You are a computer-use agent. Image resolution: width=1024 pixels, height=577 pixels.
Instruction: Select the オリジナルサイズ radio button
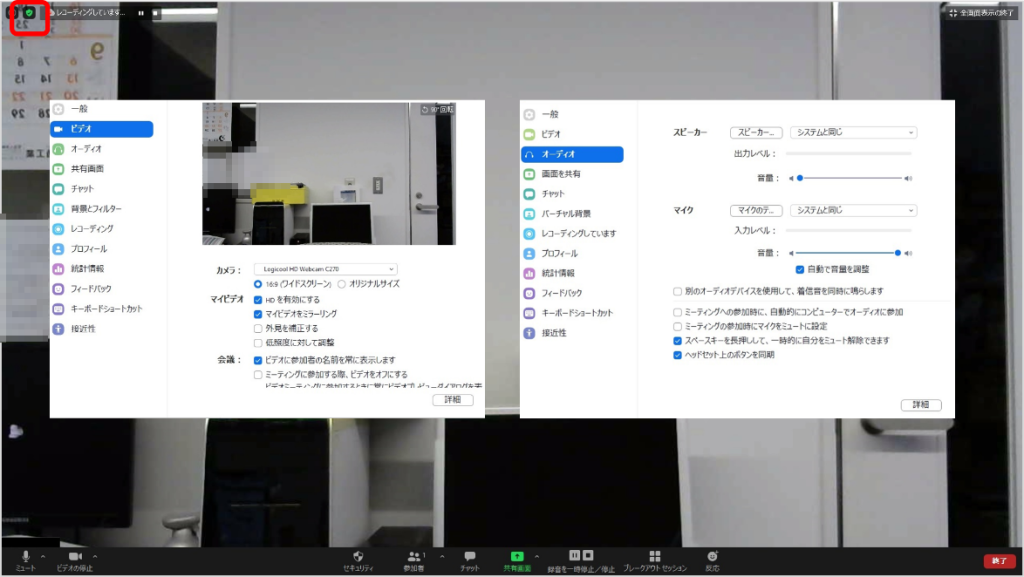pos(342,284)
